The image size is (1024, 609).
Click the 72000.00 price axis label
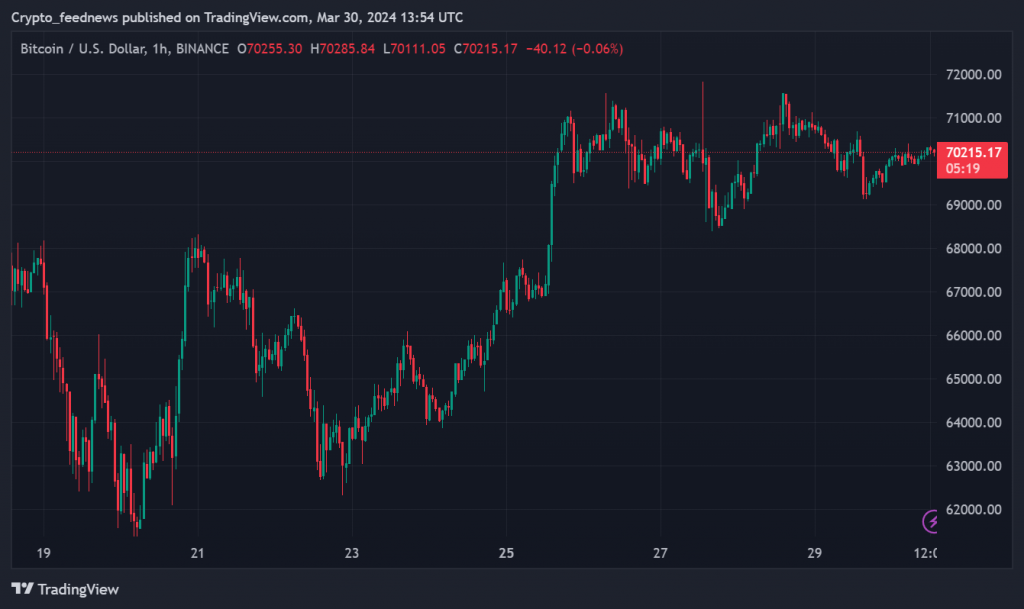(973, 75)
